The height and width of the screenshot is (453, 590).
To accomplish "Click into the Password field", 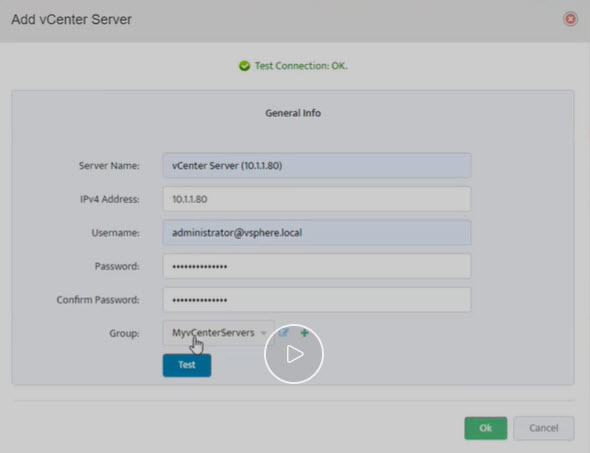I will pos(317,266).
